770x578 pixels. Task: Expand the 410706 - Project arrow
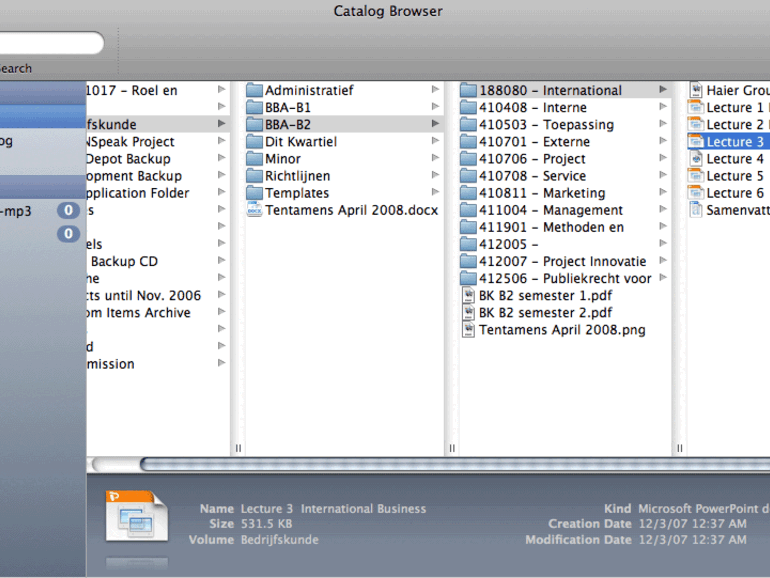tap(663, 158)
